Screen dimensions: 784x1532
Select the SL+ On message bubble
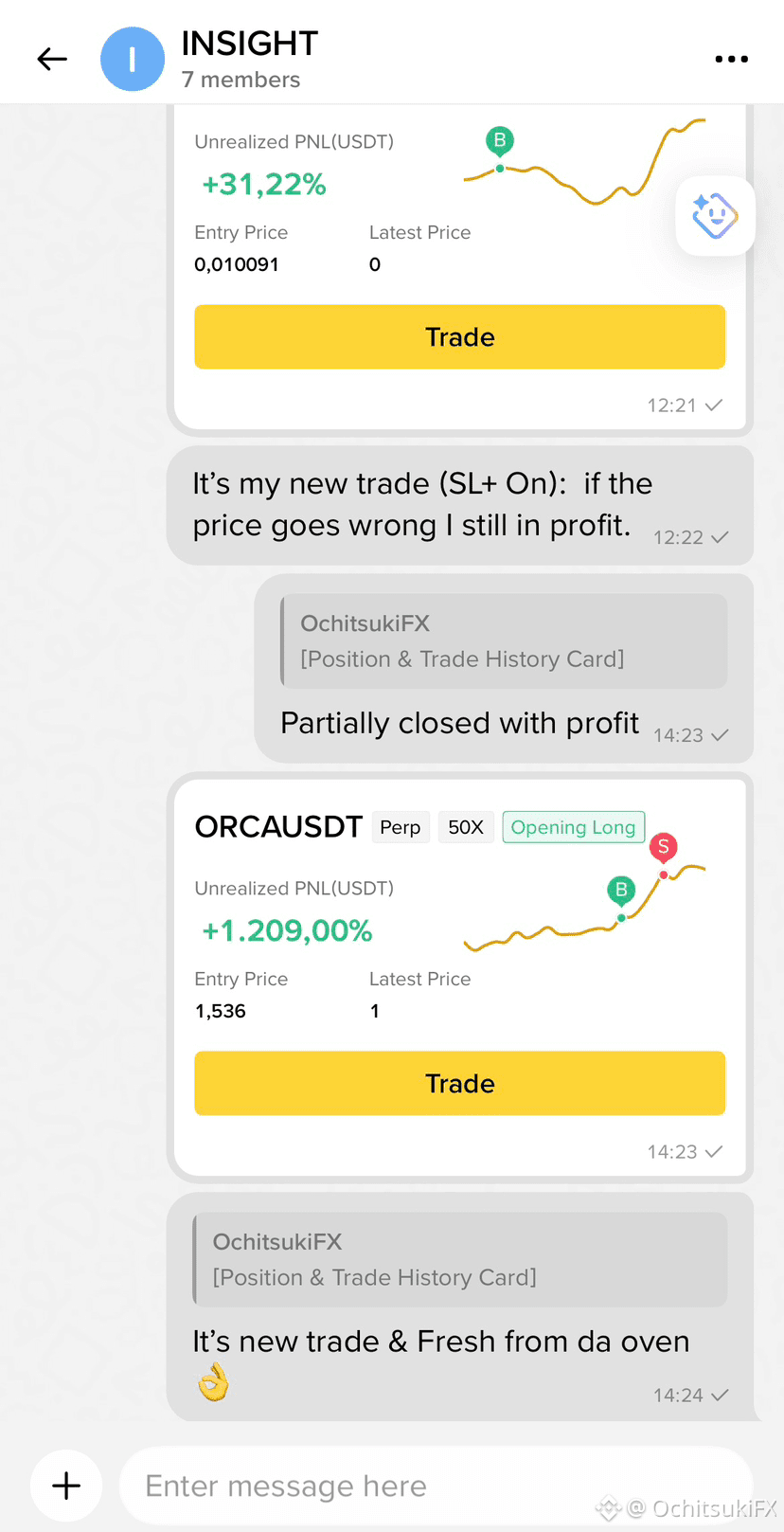(x=460, y=506)
